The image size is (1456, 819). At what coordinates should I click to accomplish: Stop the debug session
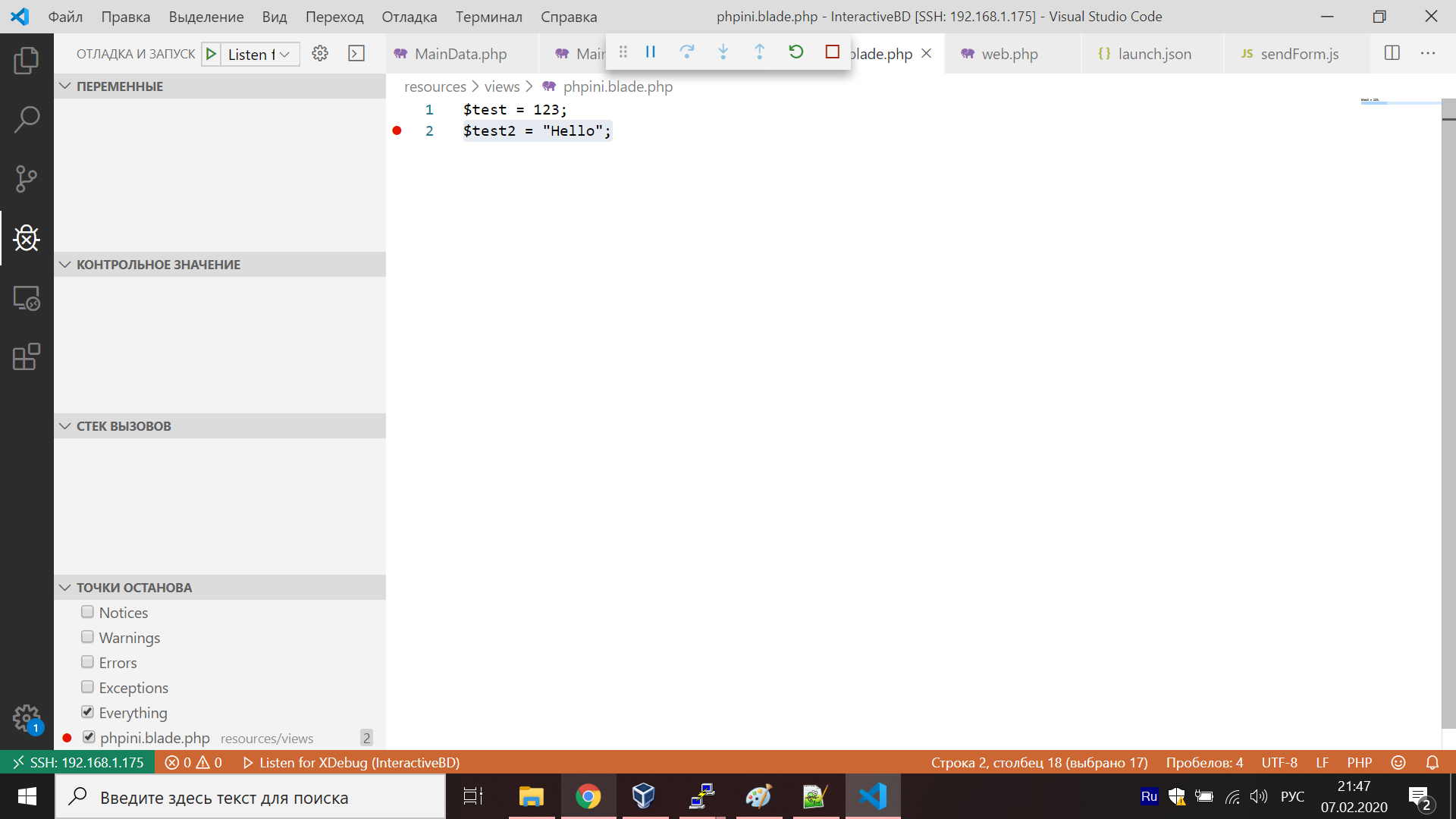pyautogui.click(x=833, y=52)
